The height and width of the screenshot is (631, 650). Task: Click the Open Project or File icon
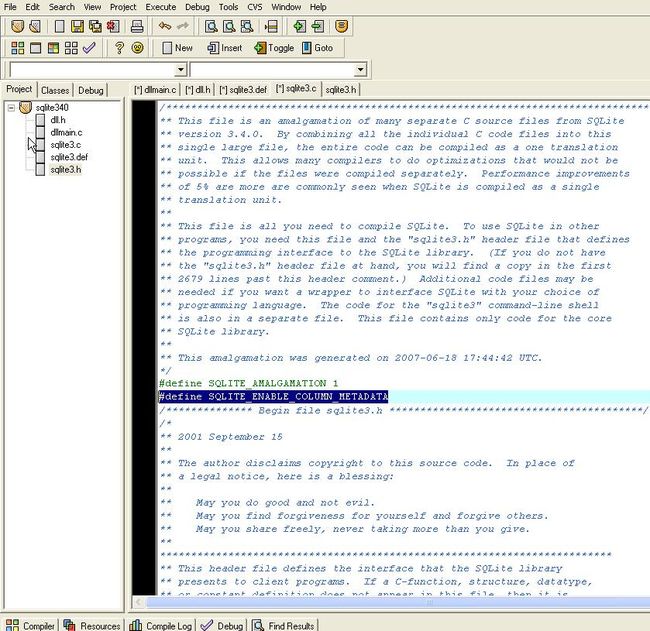point(35,27)
